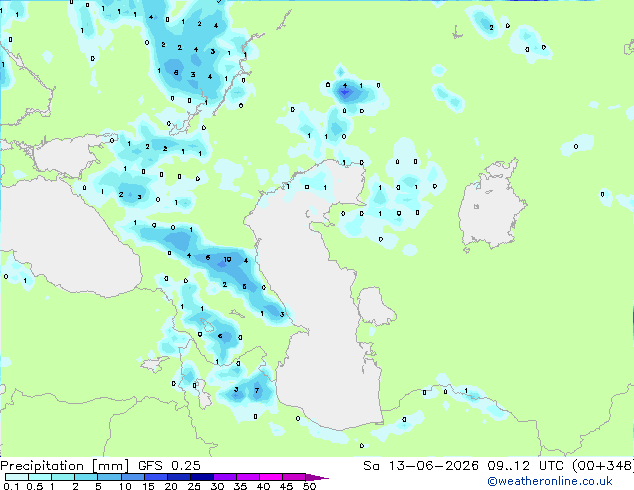Click the "Sa 13-06-2026" date text

(421, 466)
